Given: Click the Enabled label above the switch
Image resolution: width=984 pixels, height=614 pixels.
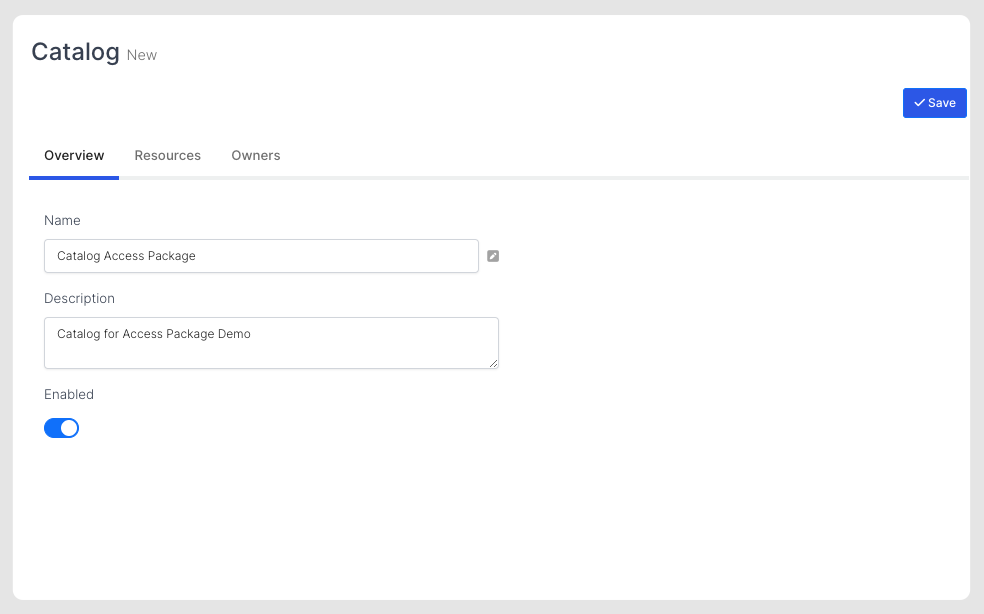Looking at the screenshot, I should [68, 394].
